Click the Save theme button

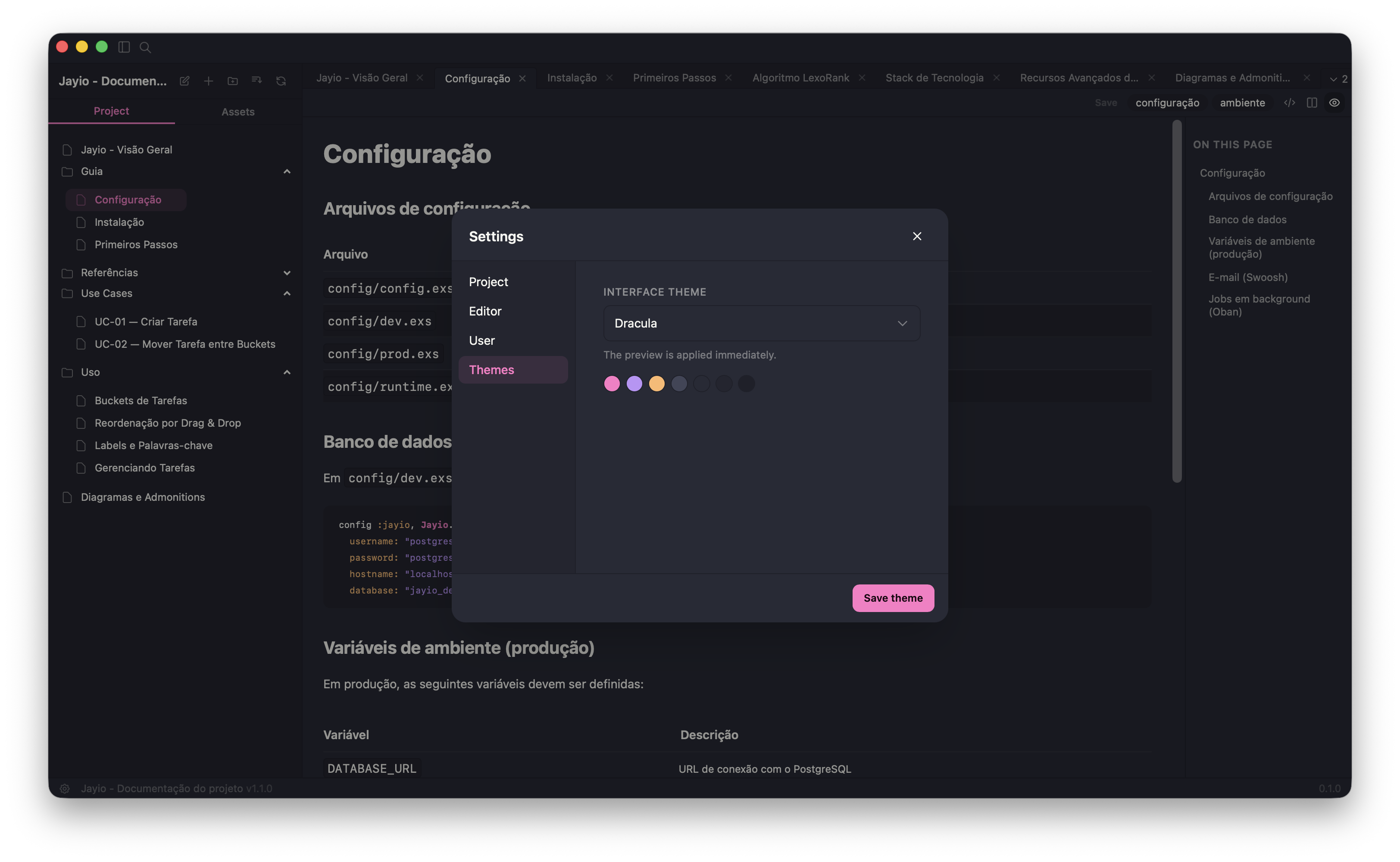pyautogui.click(x=893, y=598)
